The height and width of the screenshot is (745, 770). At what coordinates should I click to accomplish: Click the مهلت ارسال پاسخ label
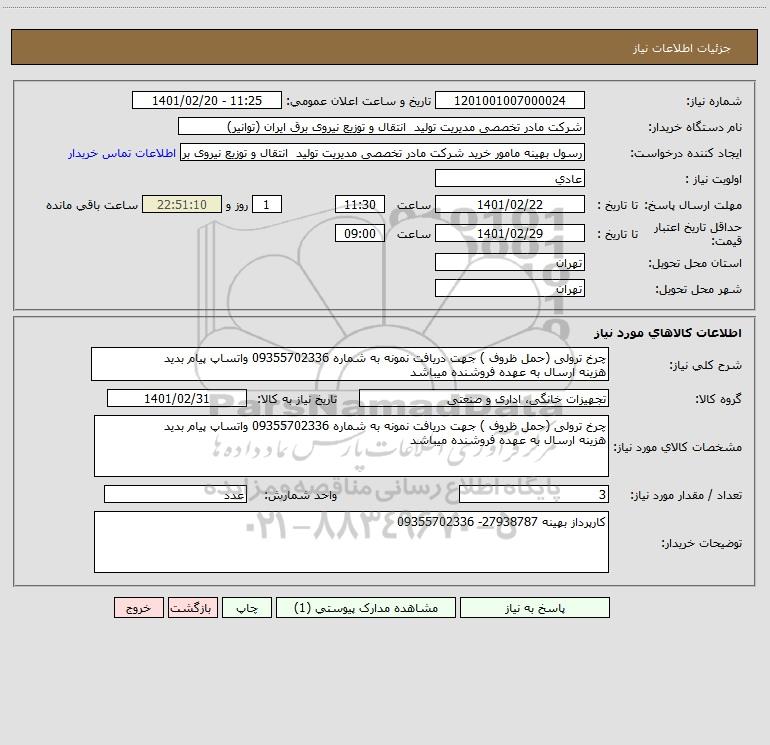tap(693, 205)
